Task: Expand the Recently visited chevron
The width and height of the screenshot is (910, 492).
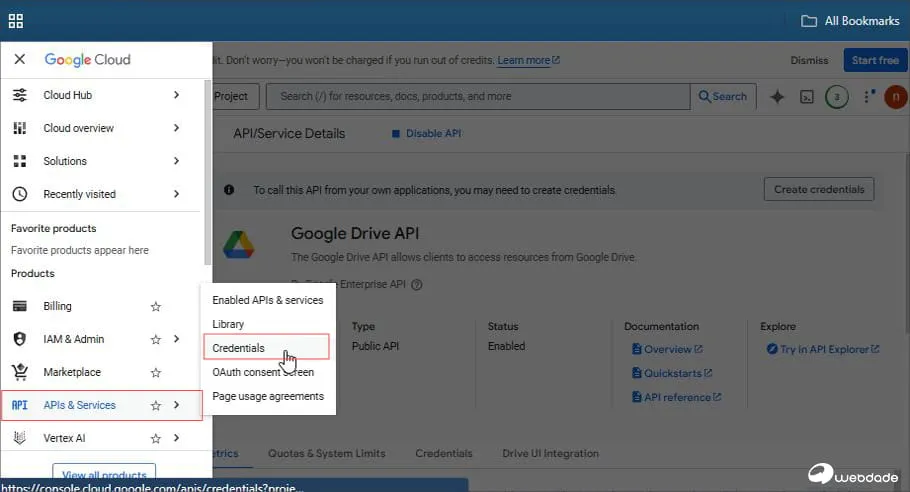Action: tap(176, 194)
